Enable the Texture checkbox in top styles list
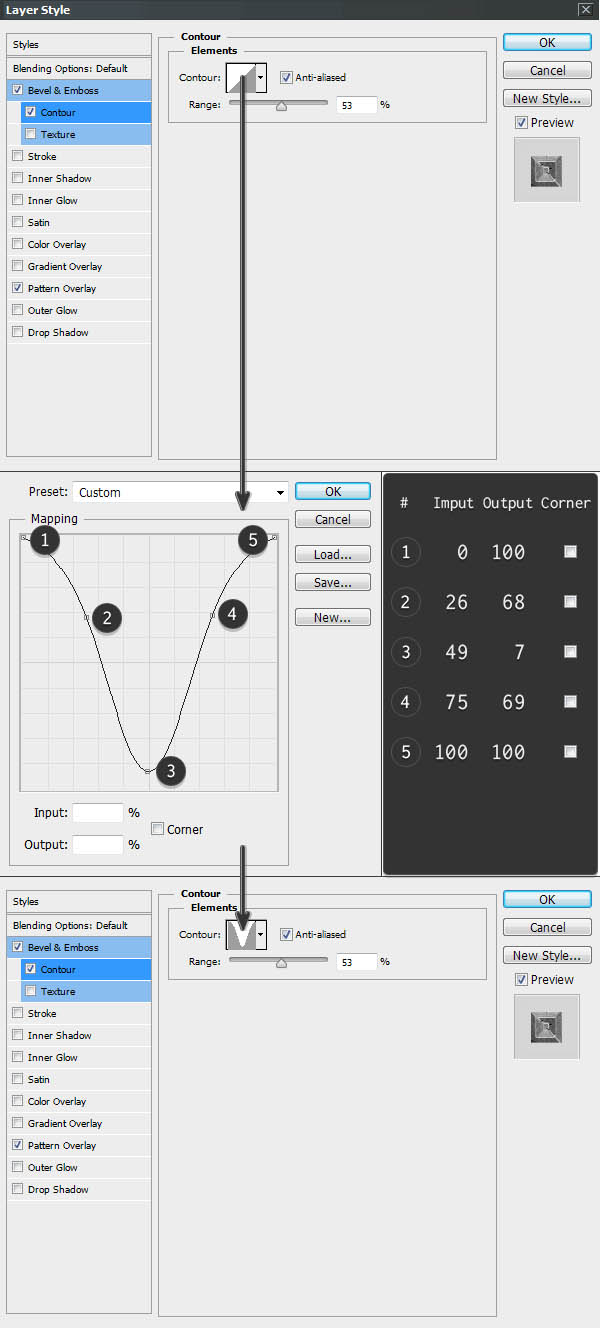The width and height of the screenshot is (600, 1328). click(31, 134)
